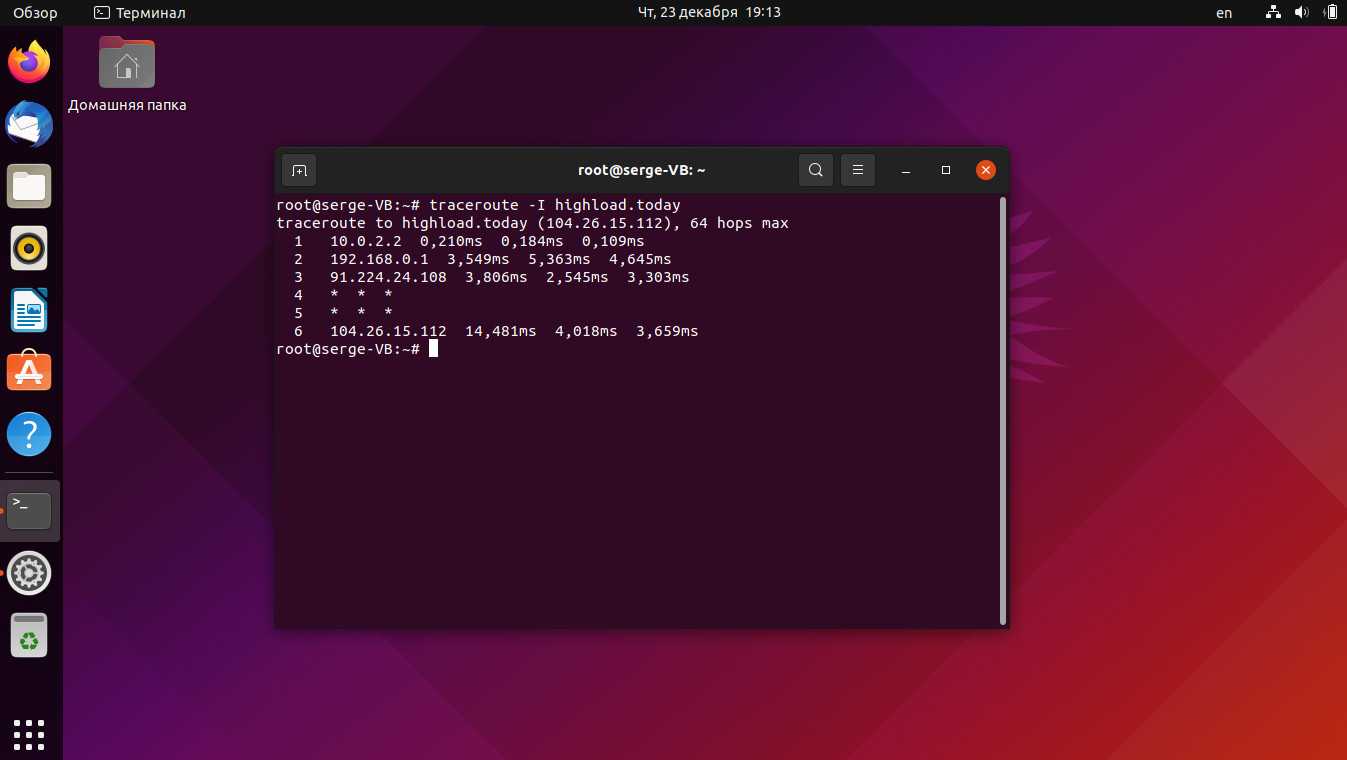
Task: Open the Files manager in dock
Action: pyautogui.click(x=30, y=186)
